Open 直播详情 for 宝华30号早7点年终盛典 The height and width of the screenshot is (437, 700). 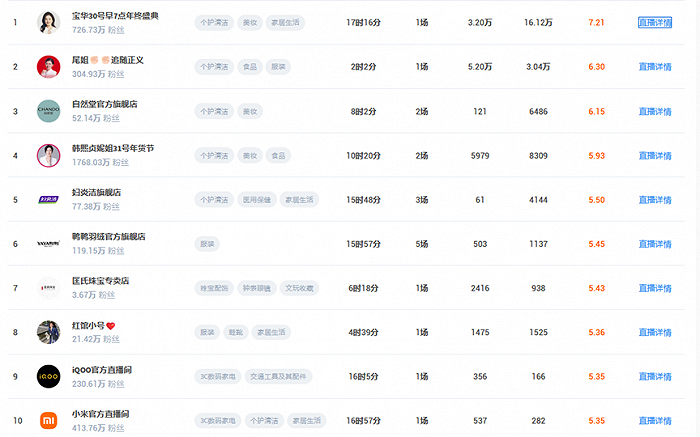654,22
